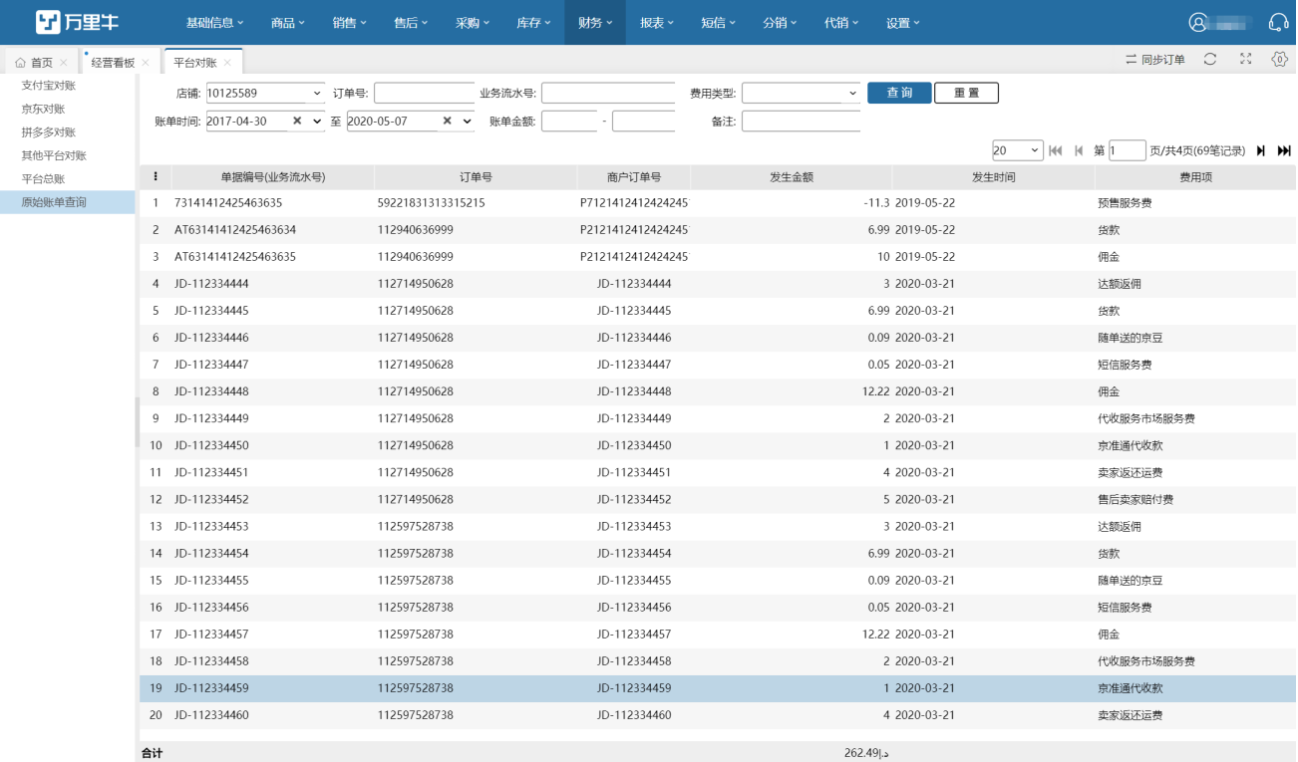Screen dimensions: 1298x762
Task: Open the 基础信息 menu
Action: (x=216, y=22)
